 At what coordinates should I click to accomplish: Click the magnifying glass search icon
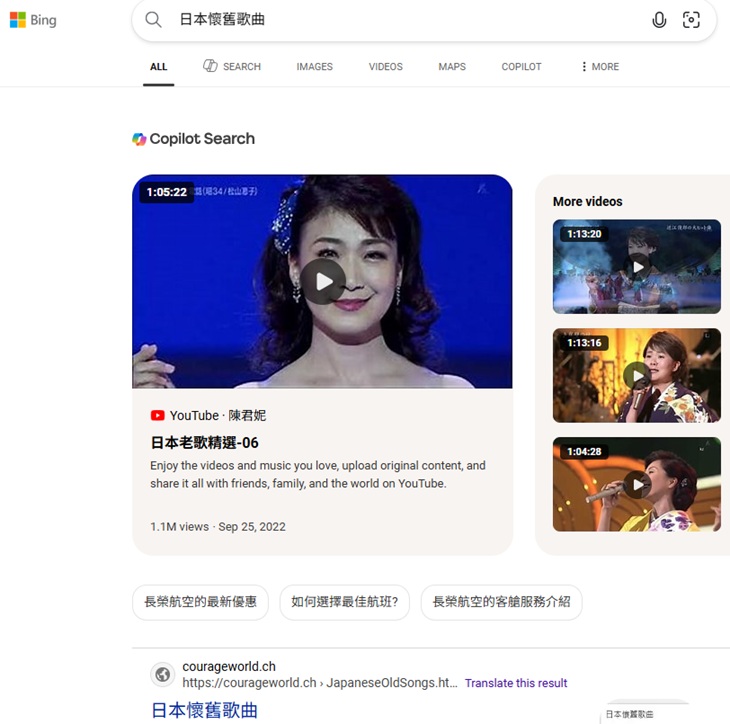coord(153,20)
